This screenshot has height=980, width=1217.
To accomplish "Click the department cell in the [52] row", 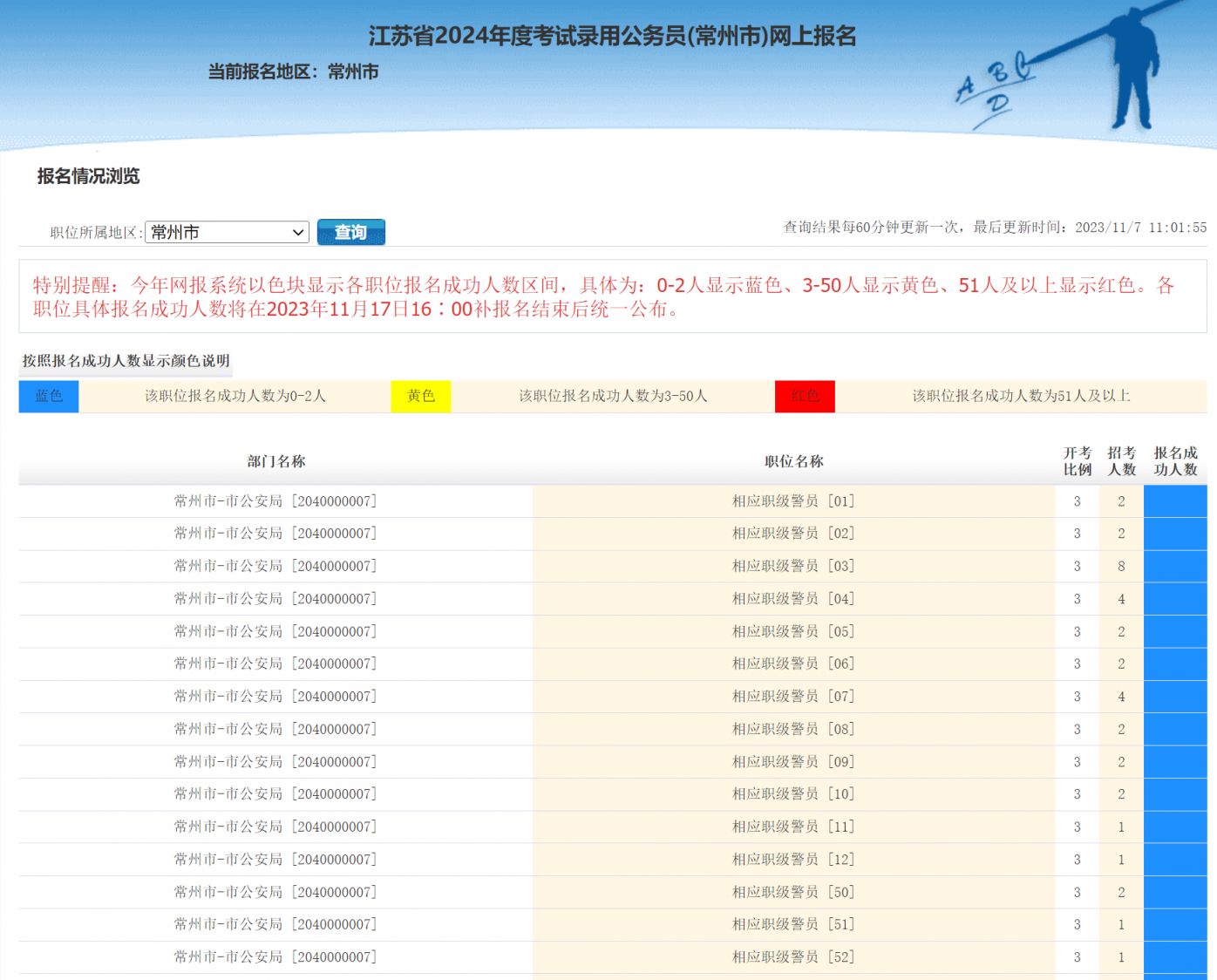I will 275,957.
